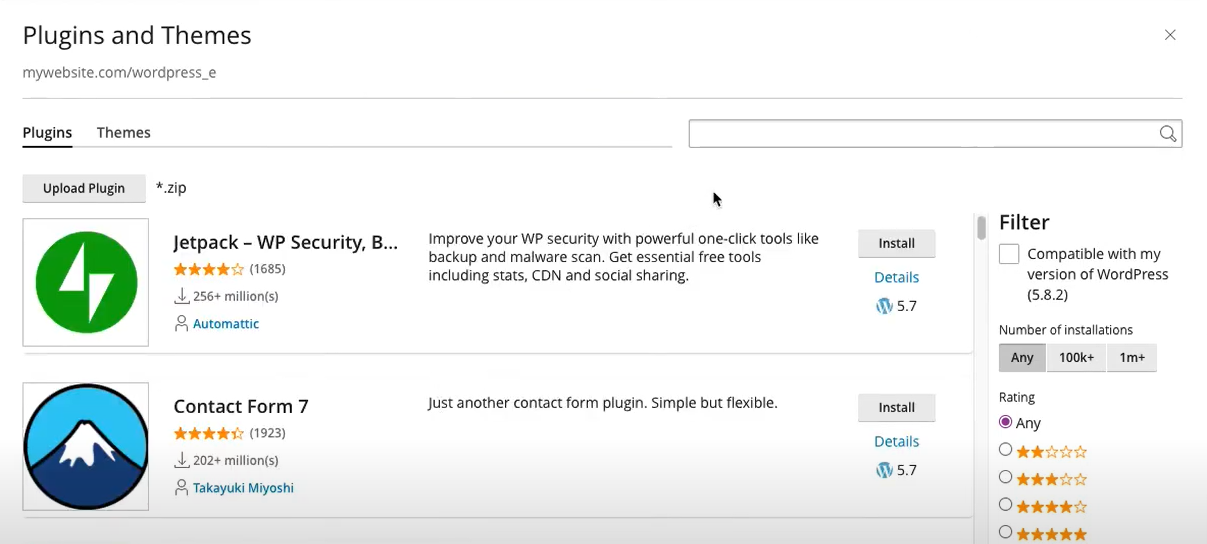Select the Any rating radio button
The height and width of the screenshot is (544, 1207).
[1006, 422]
